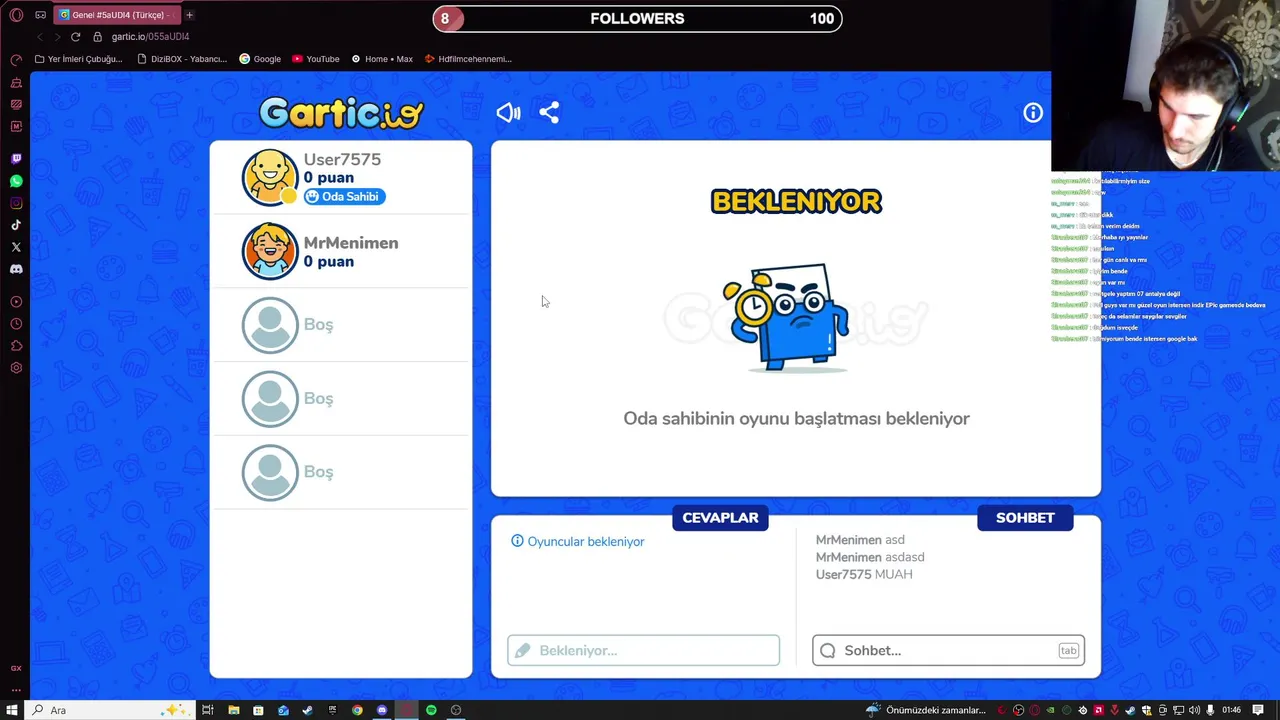Image resolution: width=1280 pixels, height=720 pixels.
Task: Open the Windows Start menu
Action: [12, 710]
